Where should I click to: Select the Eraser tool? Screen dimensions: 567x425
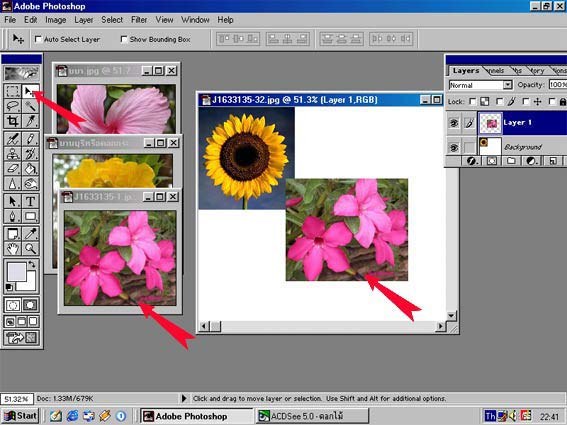coord(12,169)
